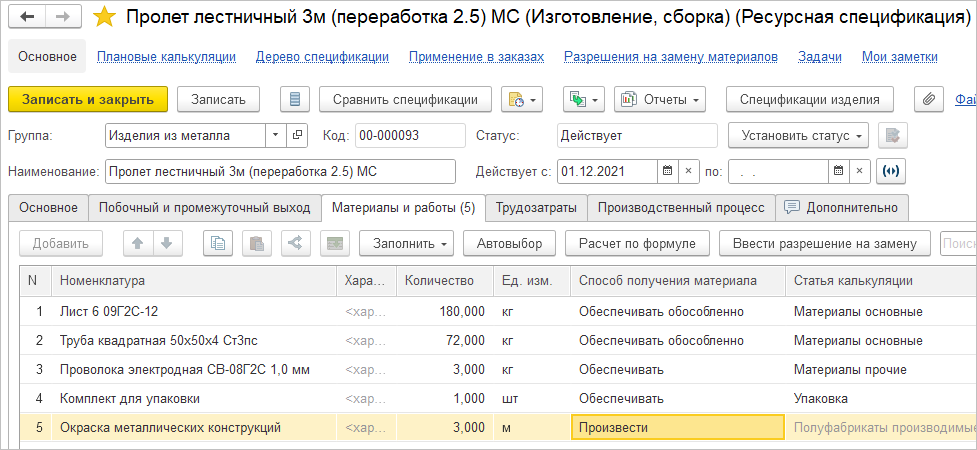This screenshot has height=450, width=977.
Task: Go back with left arrow button
Action: 28,17
